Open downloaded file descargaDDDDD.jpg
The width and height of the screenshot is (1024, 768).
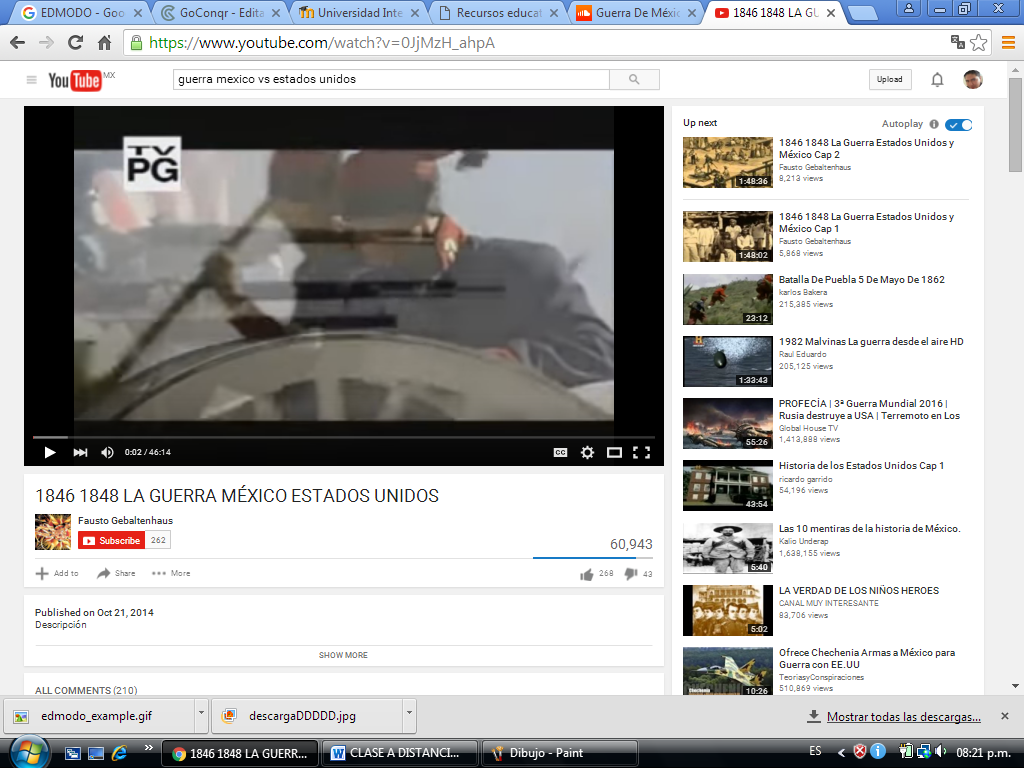[x=308, y=716]
